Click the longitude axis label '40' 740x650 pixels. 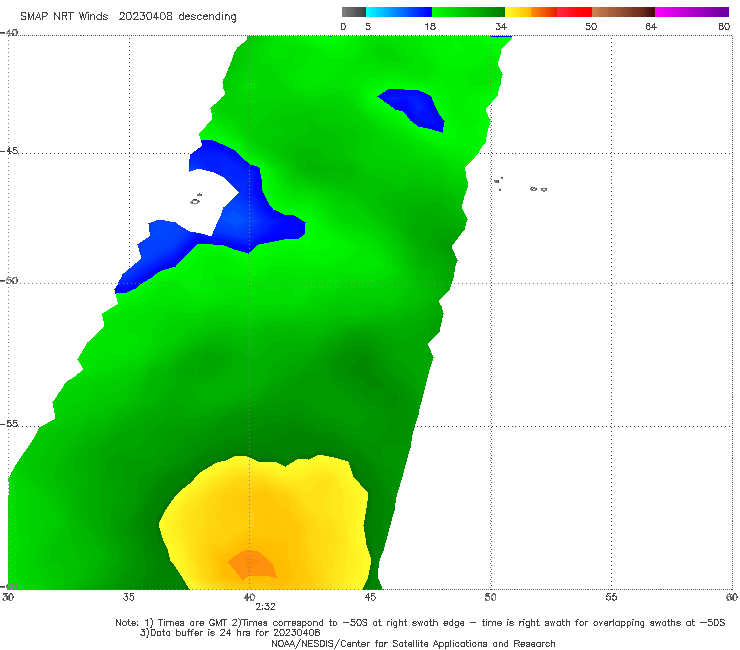(x=249, y=597)
